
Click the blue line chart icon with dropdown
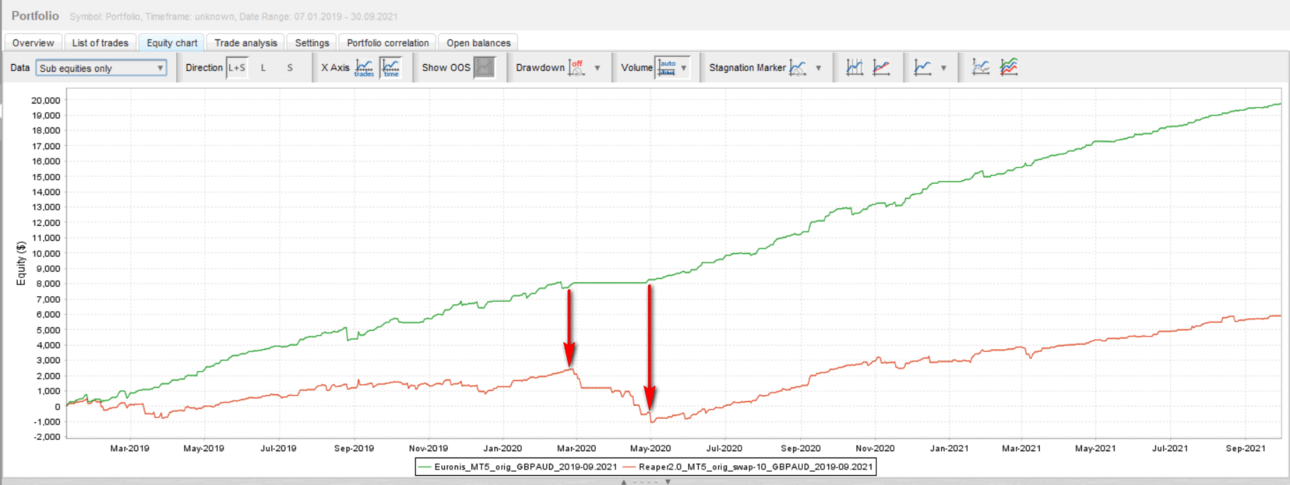click(x=923, y=68)
